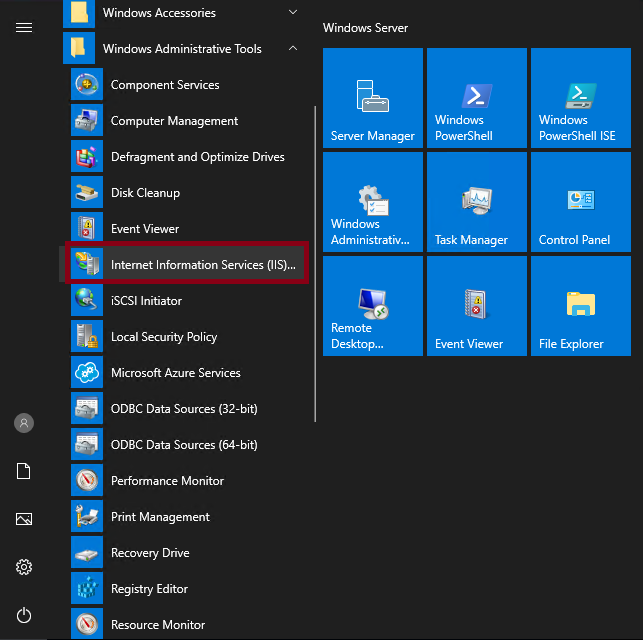This screenshot has width=643, height=640.
Task: Collapse the Windows Administrative Tools chevron
Action: [x=293, y=48]
